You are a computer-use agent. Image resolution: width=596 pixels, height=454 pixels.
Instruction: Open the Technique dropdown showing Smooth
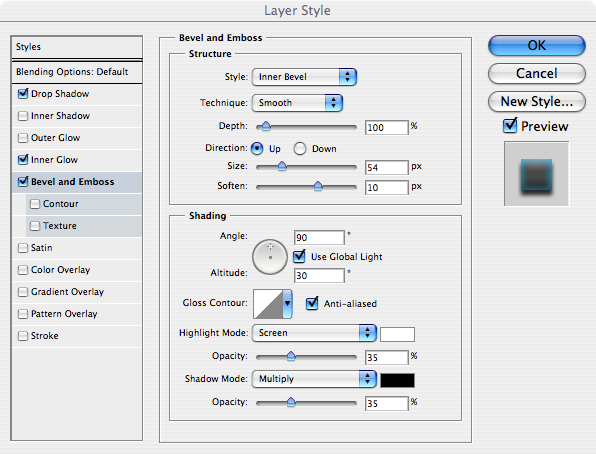point(297,103)
